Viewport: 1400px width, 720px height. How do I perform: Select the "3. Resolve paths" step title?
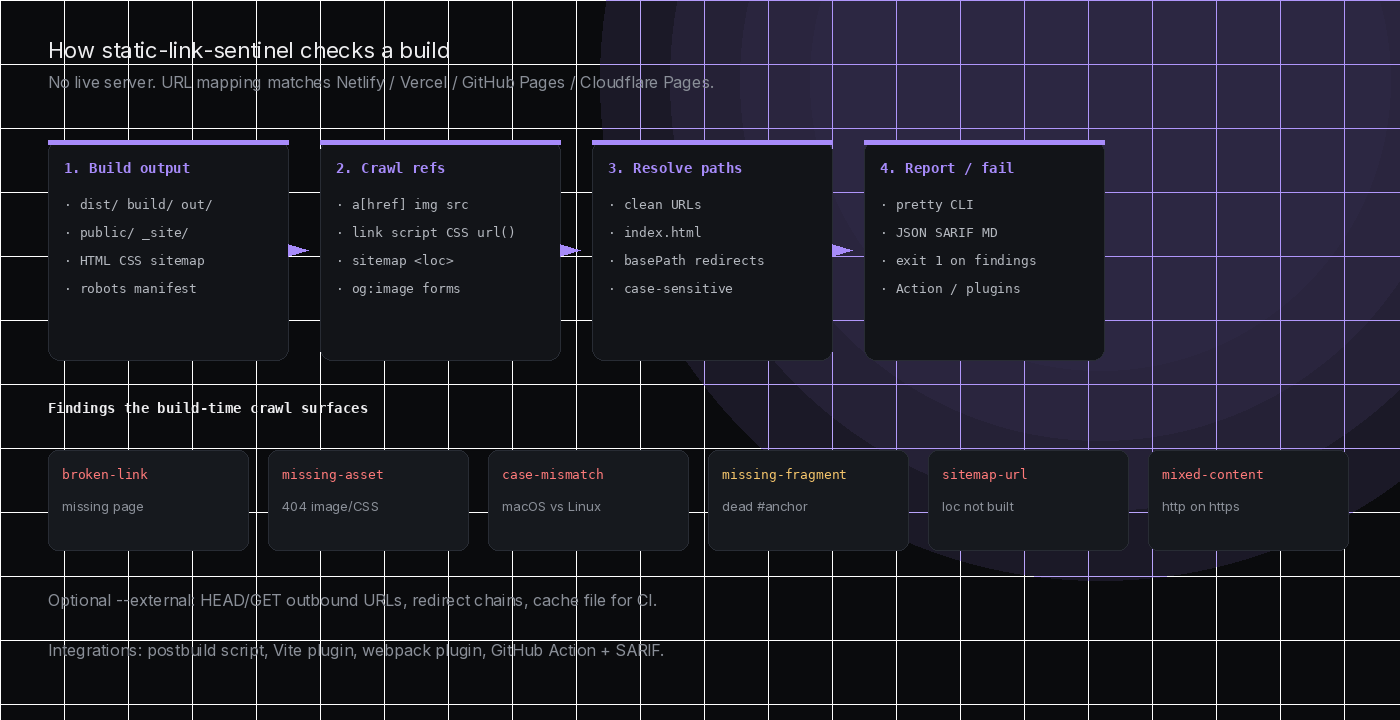(x=675, y=168)
